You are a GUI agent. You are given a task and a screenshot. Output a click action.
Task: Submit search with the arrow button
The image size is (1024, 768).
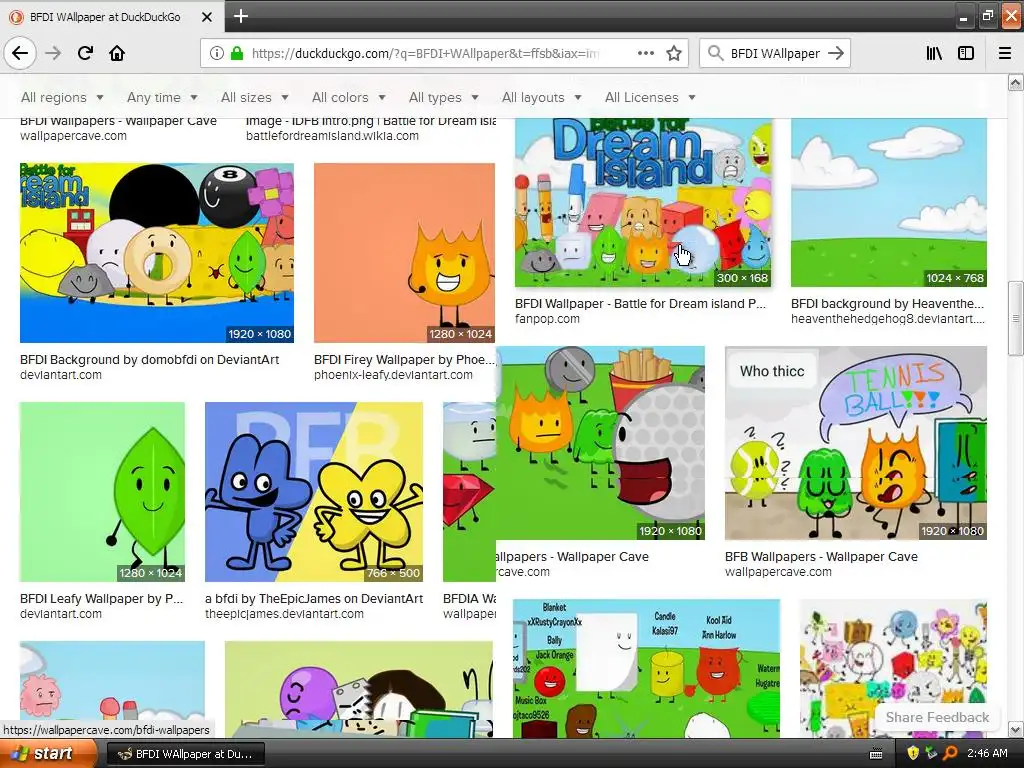(836, 53)
